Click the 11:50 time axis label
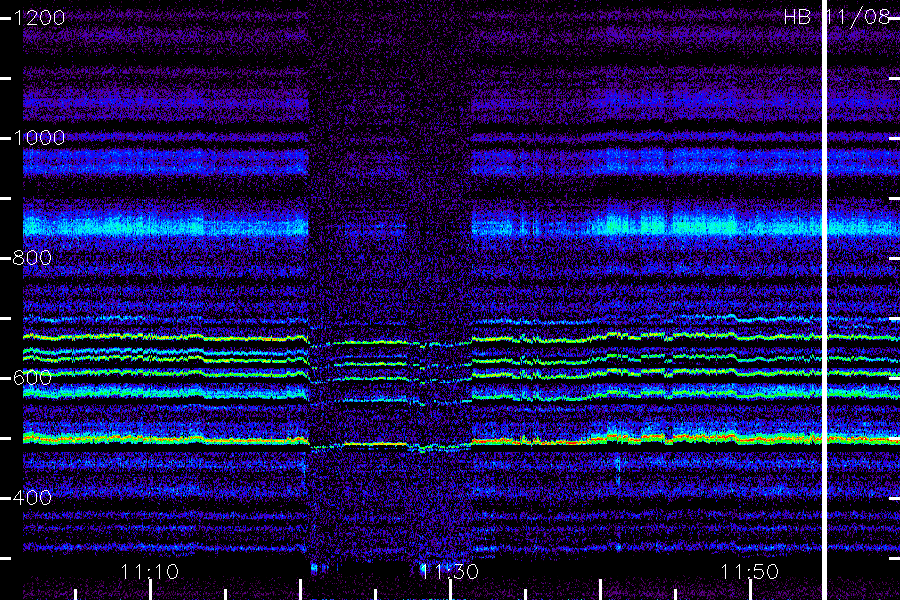Screen dimensions: 900x600 tap(749, 572)
